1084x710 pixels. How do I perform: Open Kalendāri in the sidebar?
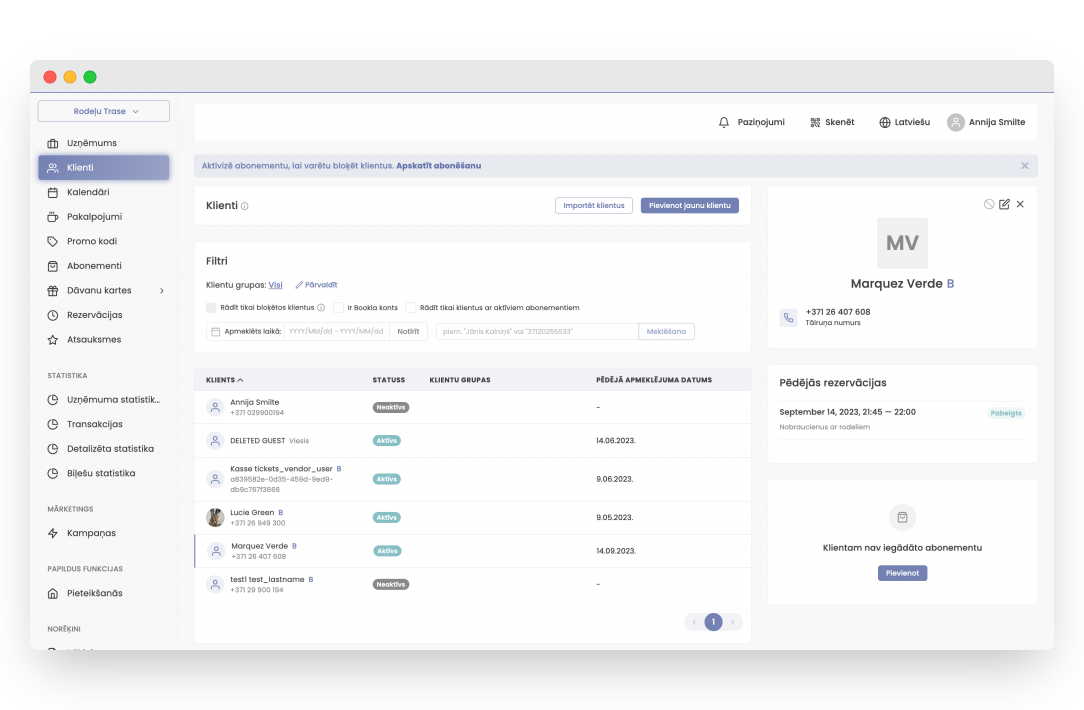pyautogui.click(x=88, y=192)
